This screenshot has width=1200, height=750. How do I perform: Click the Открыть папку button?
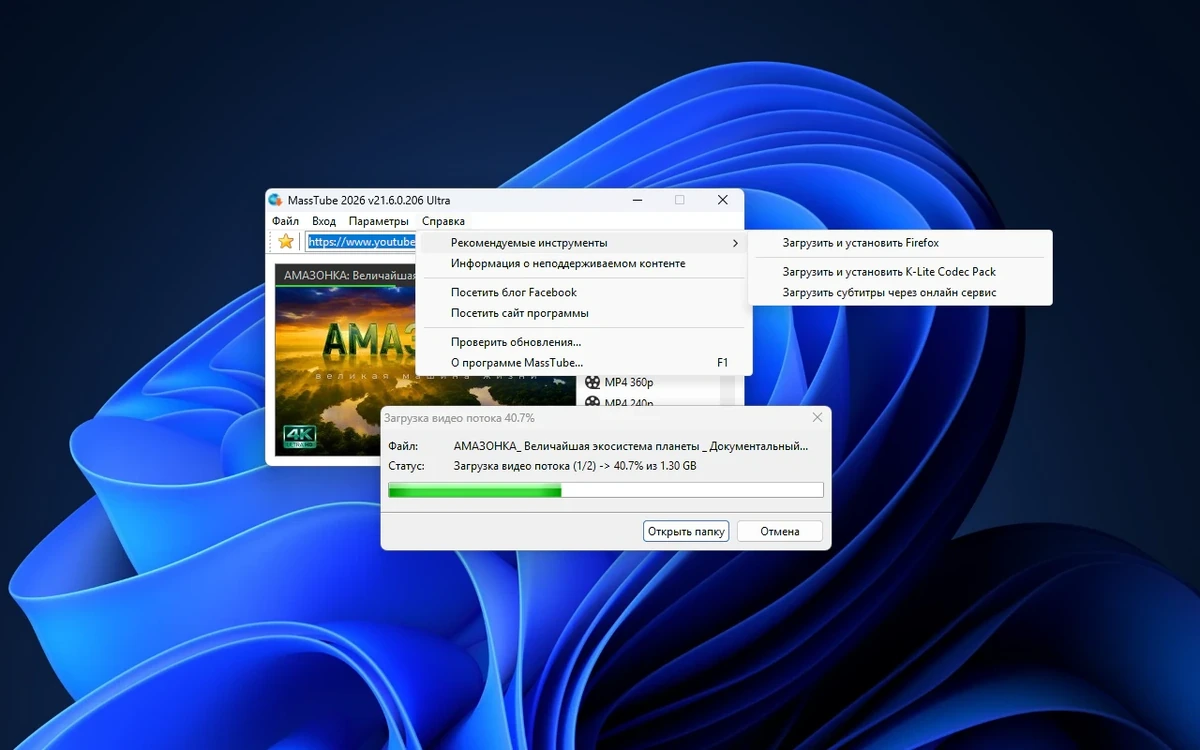pyautogui.click(x=686, y=532)
